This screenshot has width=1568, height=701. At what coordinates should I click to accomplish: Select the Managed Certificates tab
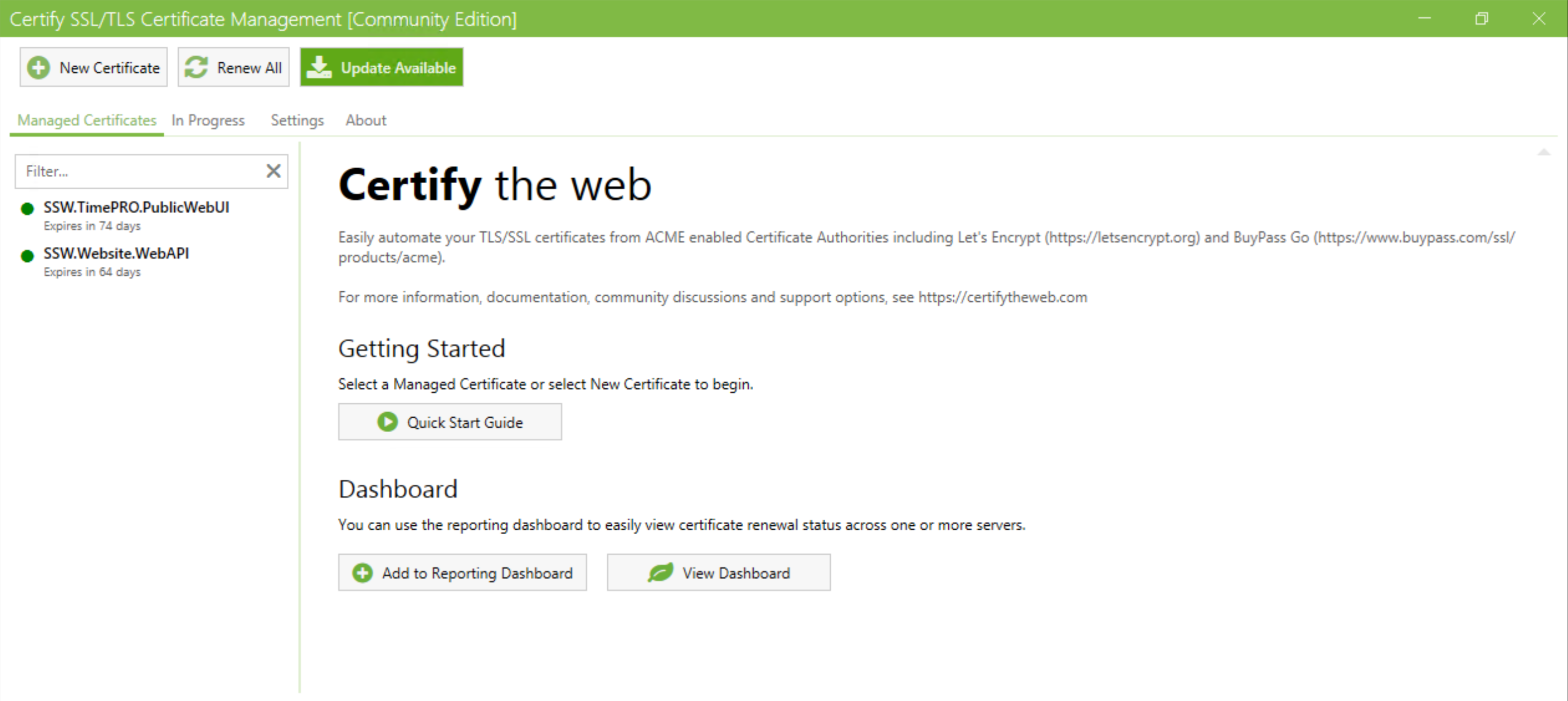click(87, 120)
